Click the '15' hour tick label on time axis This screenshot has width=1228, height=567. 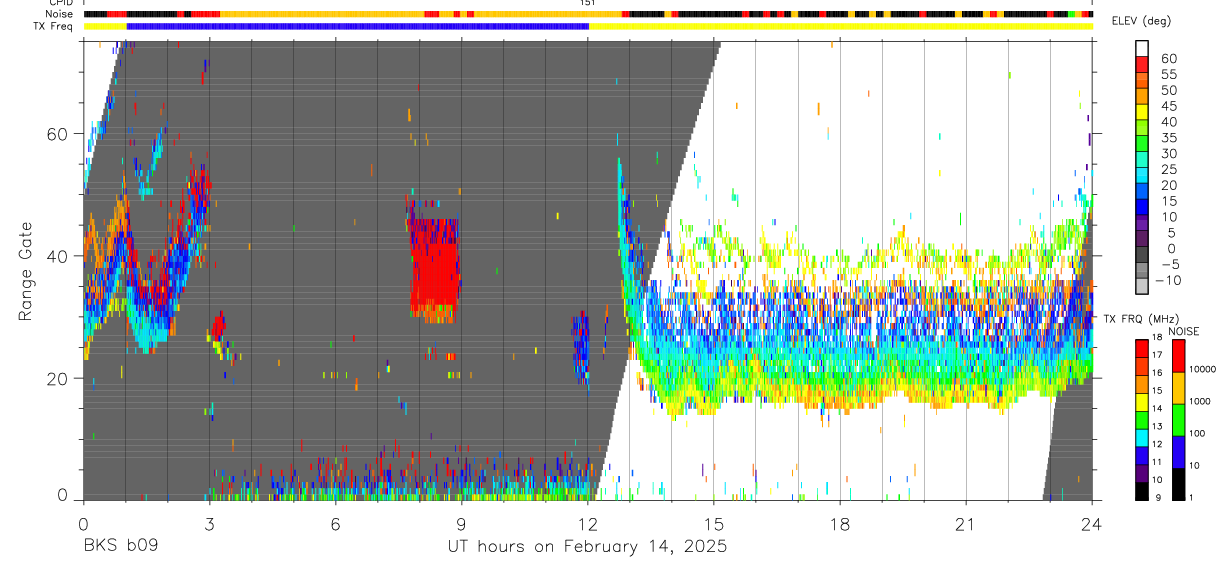(714, 523)
